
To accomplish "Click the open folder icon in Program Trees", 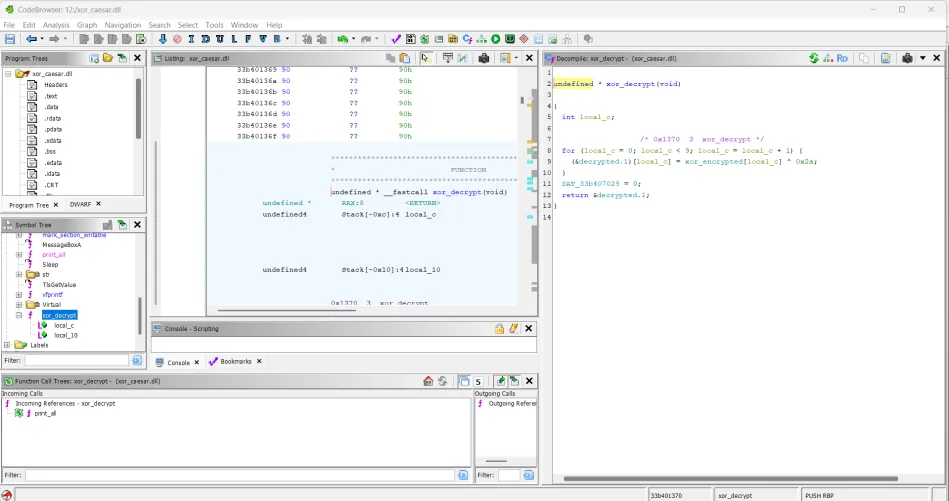I will click(x=108, y=58).
